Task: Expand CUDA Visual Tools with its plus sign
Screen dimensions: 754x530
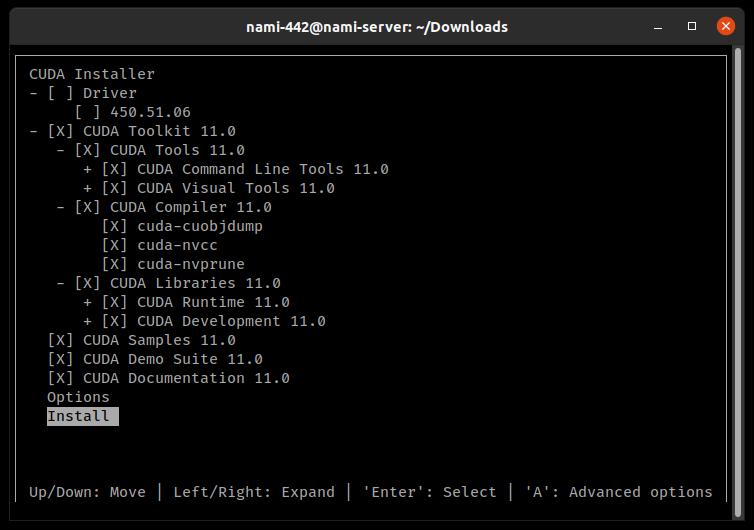Action: tap(87, 188)
